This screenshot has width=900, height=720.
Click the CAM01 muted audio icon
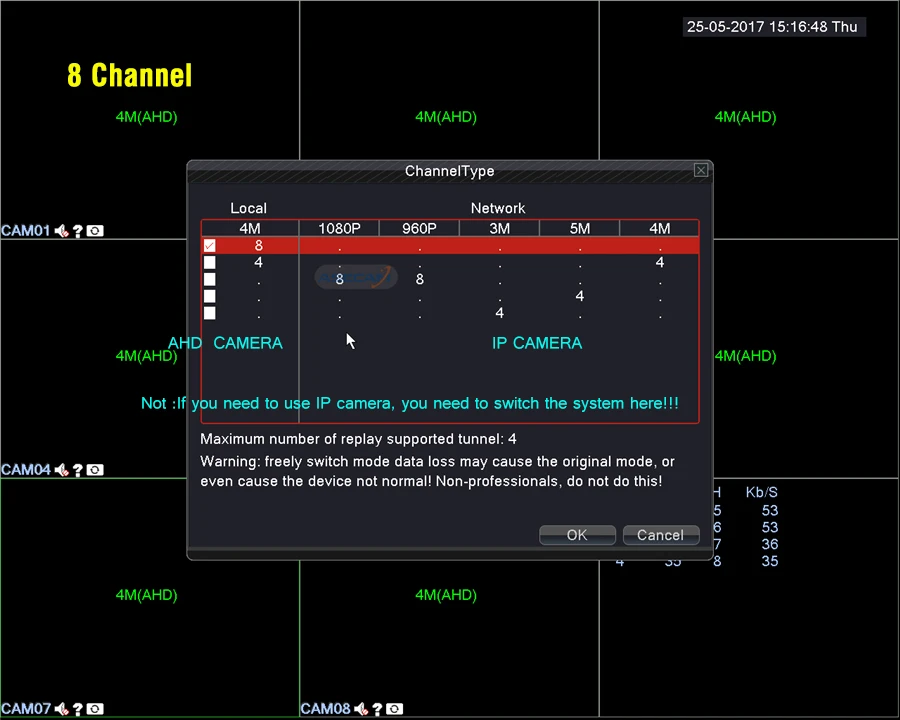61,231
